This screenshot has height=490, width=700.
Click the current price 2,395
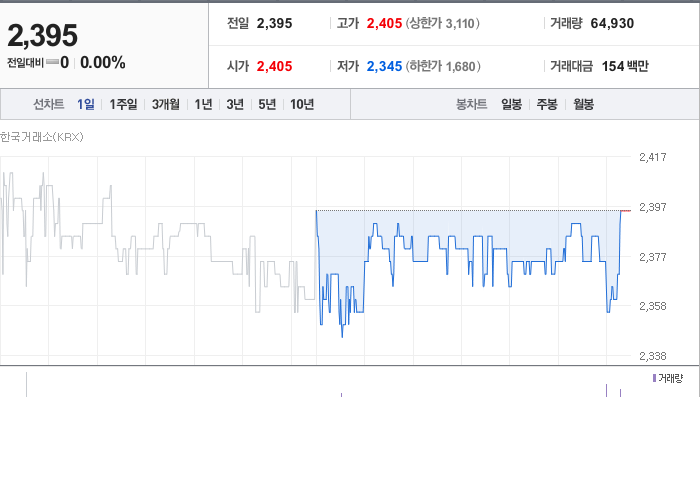coord(42,35)
